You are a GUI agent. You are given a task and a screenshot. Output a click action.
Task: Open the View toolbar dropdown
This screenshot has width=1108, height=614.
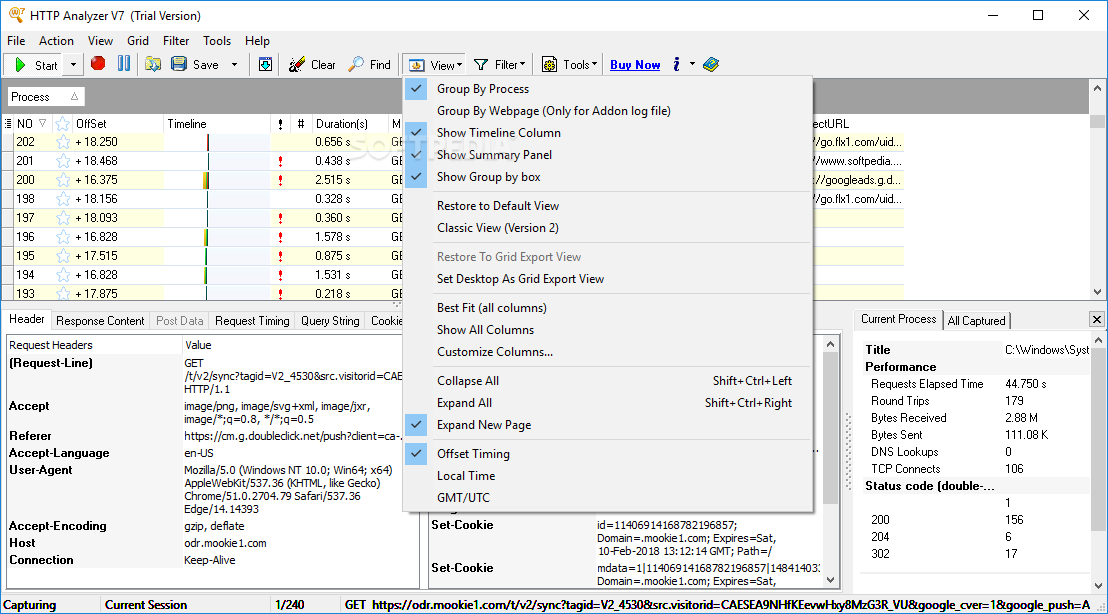pyautogui.click(x=435, y=65)
